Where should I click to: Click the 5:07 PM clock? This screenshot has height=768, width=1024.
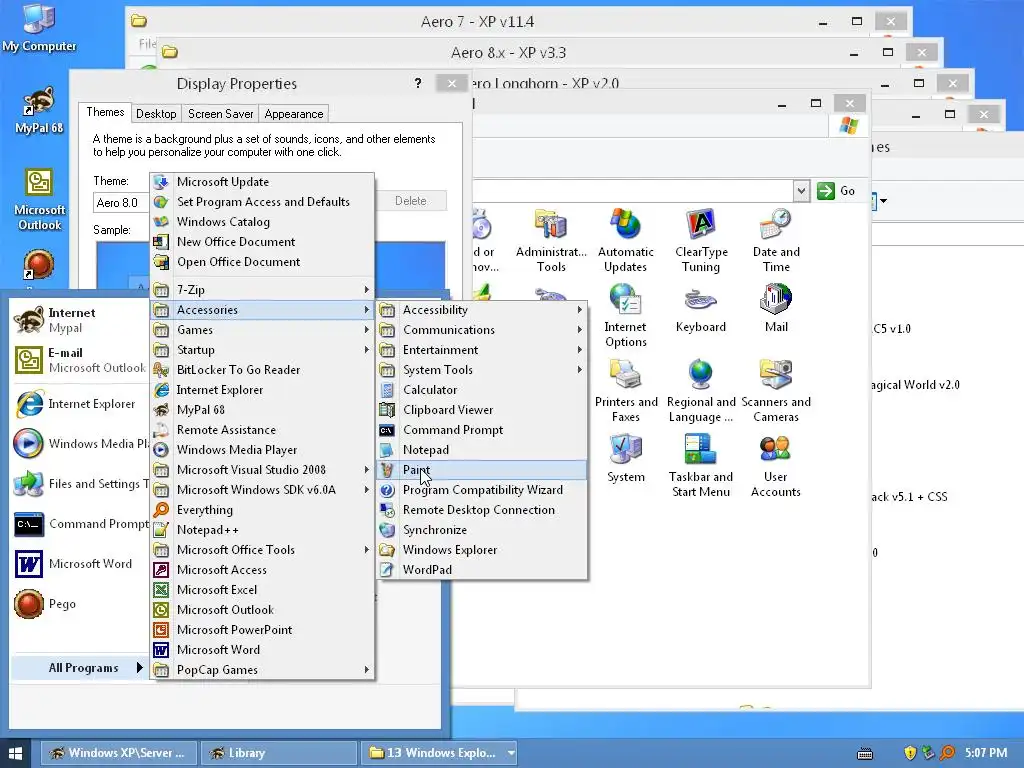[985, 753]
